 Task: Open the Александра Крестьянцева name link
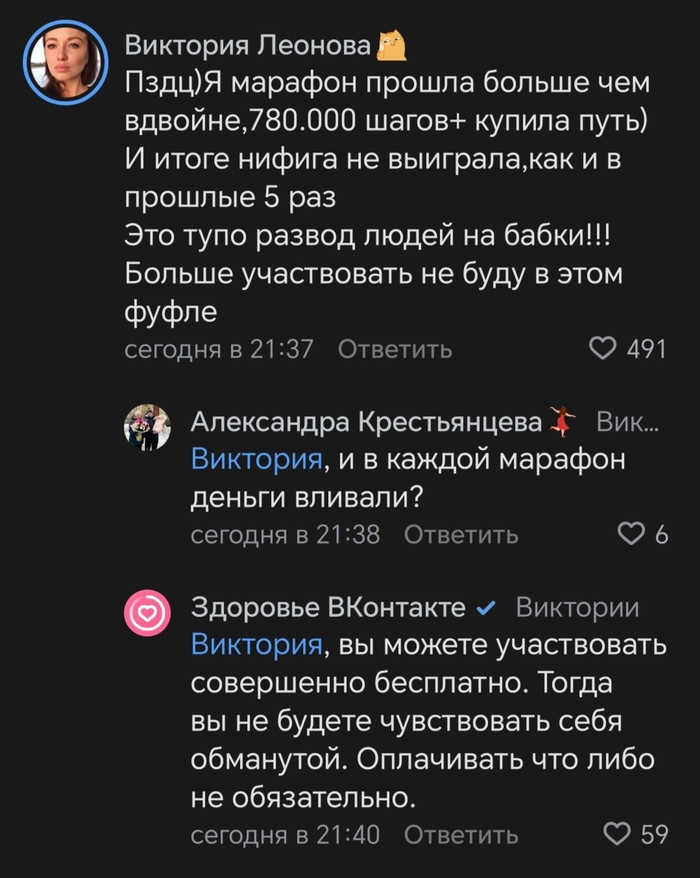pos(366,422)
